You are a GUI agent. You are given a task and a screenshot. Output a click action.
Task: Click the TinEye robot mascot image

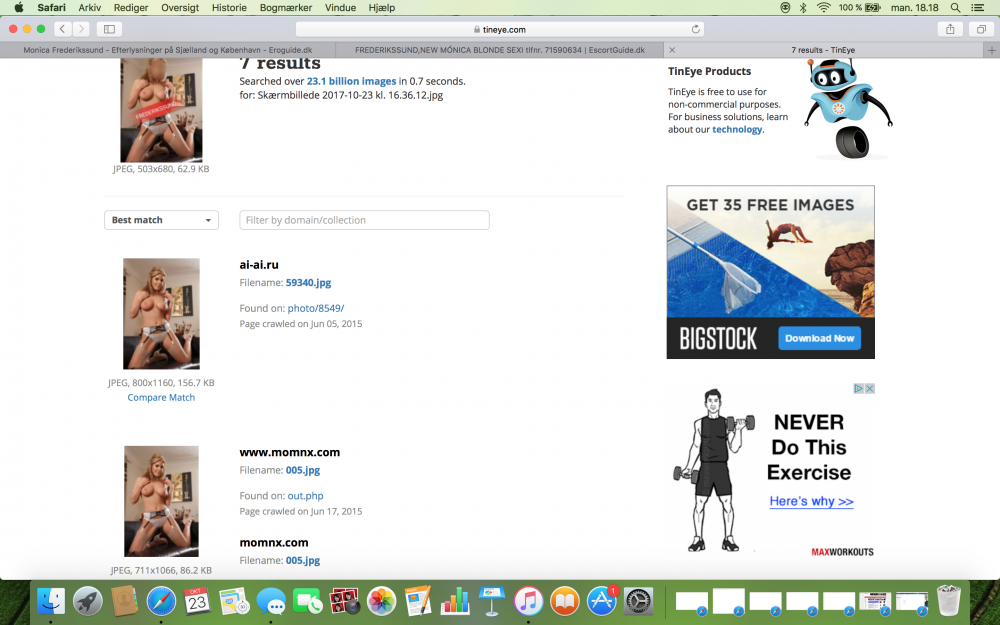pyautogui.click(x=848, y=108)
